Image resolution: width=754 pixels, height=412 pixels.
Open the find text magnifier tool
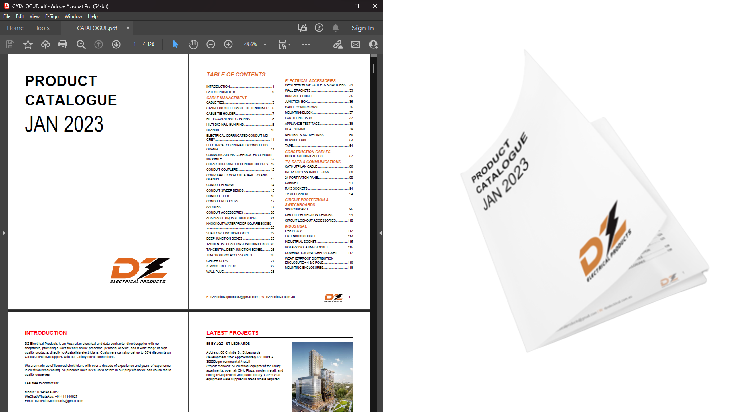point(81,45)
